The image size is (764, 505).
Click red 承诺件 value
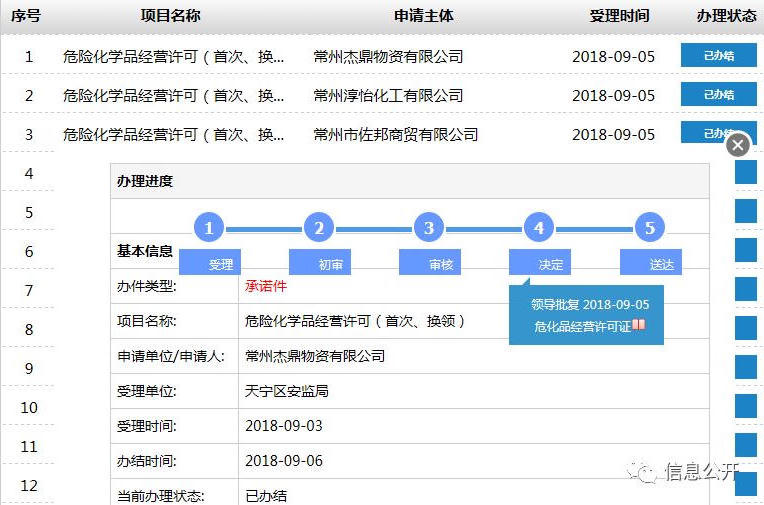266,286
